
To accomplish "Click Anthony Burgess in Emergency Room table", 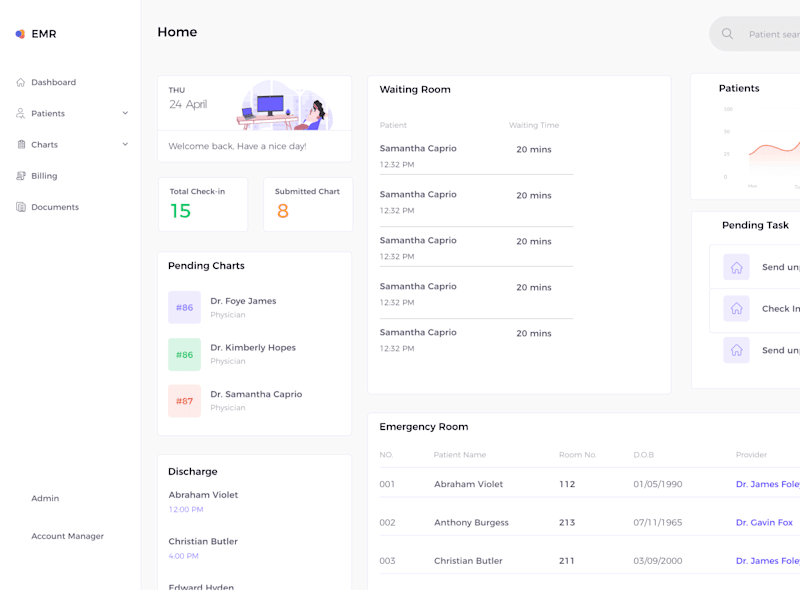I will (x=471, y=522).
